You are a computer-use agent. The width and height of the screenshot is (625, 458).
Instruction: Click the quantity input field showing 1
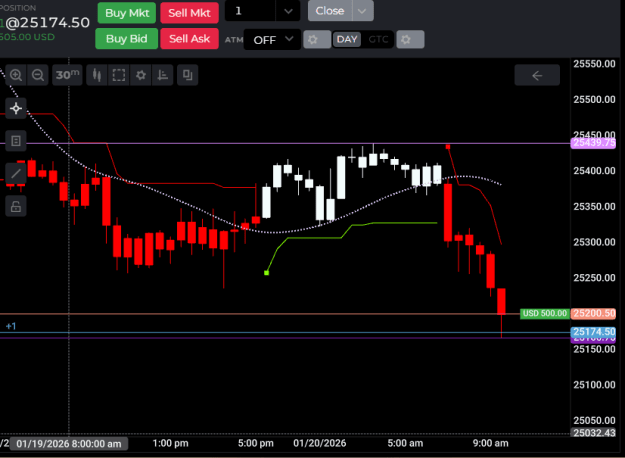click(250, 11)
